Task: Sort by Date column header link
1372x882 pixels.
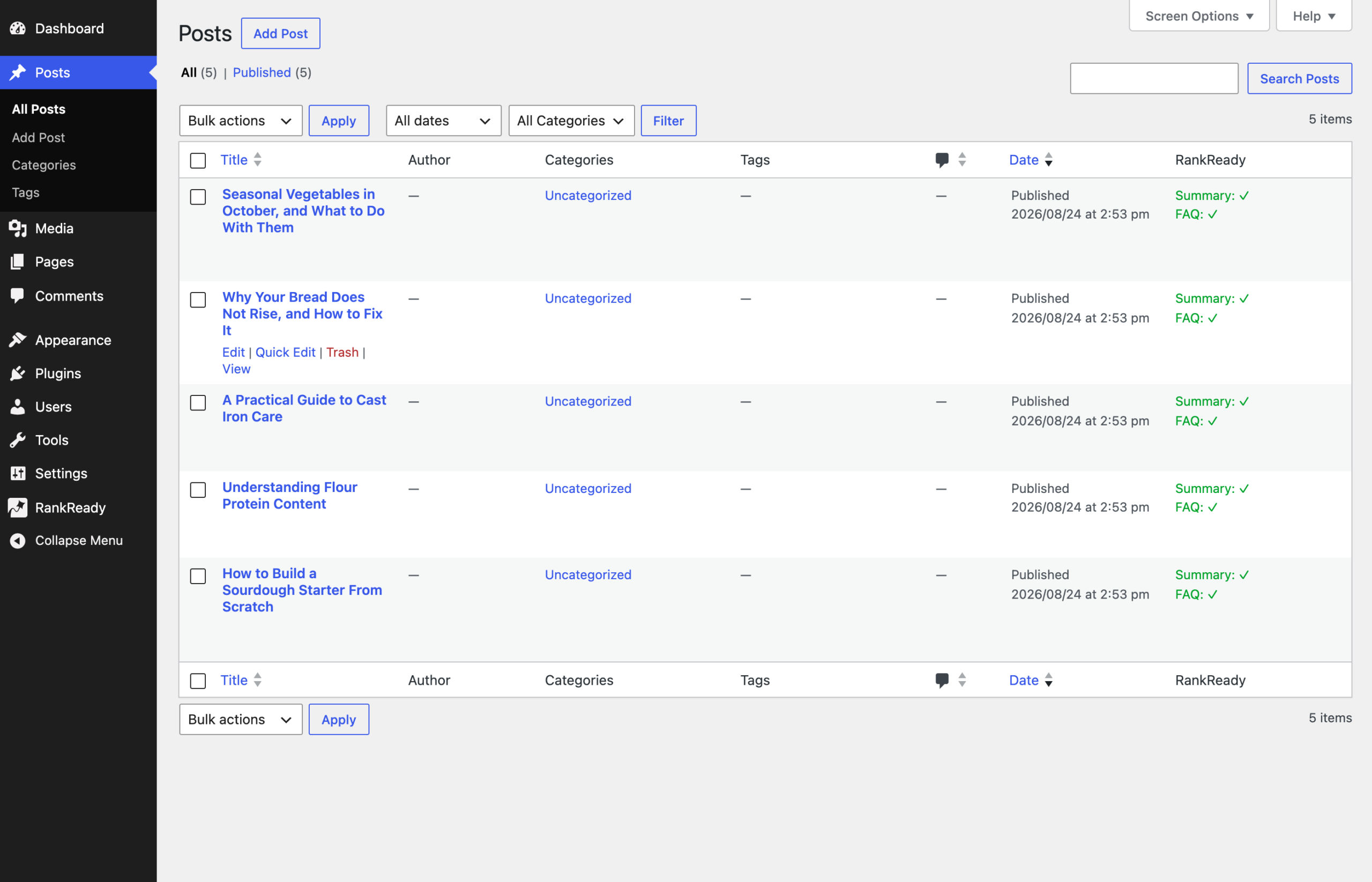Action: 1023,160
